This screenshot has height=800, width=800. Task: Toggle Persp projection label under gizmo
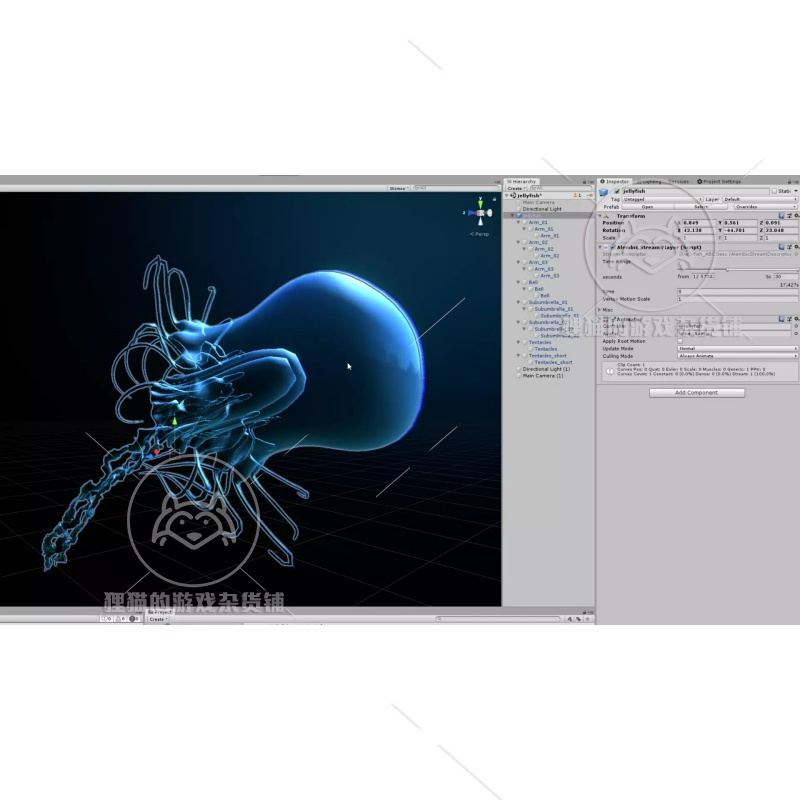[479, 234]
